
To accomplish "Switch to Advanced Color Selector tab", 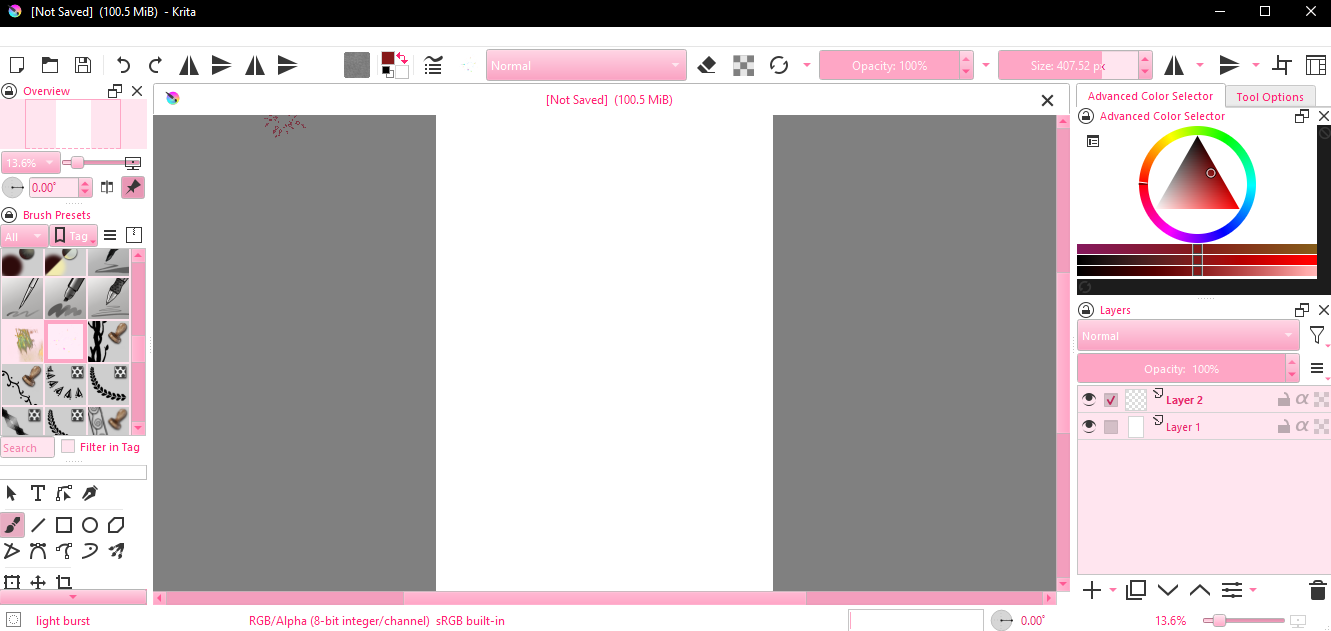I will tap(1150, 96).
